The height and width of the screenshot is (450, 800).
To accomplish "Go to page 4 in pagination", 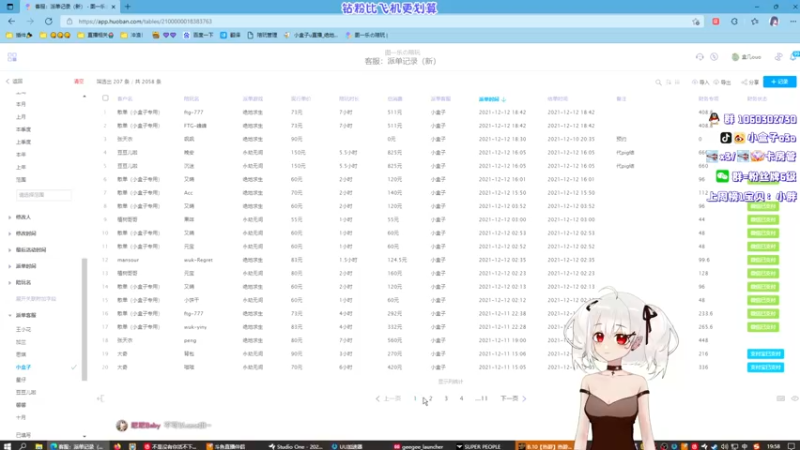I will [x=461, y=398].
